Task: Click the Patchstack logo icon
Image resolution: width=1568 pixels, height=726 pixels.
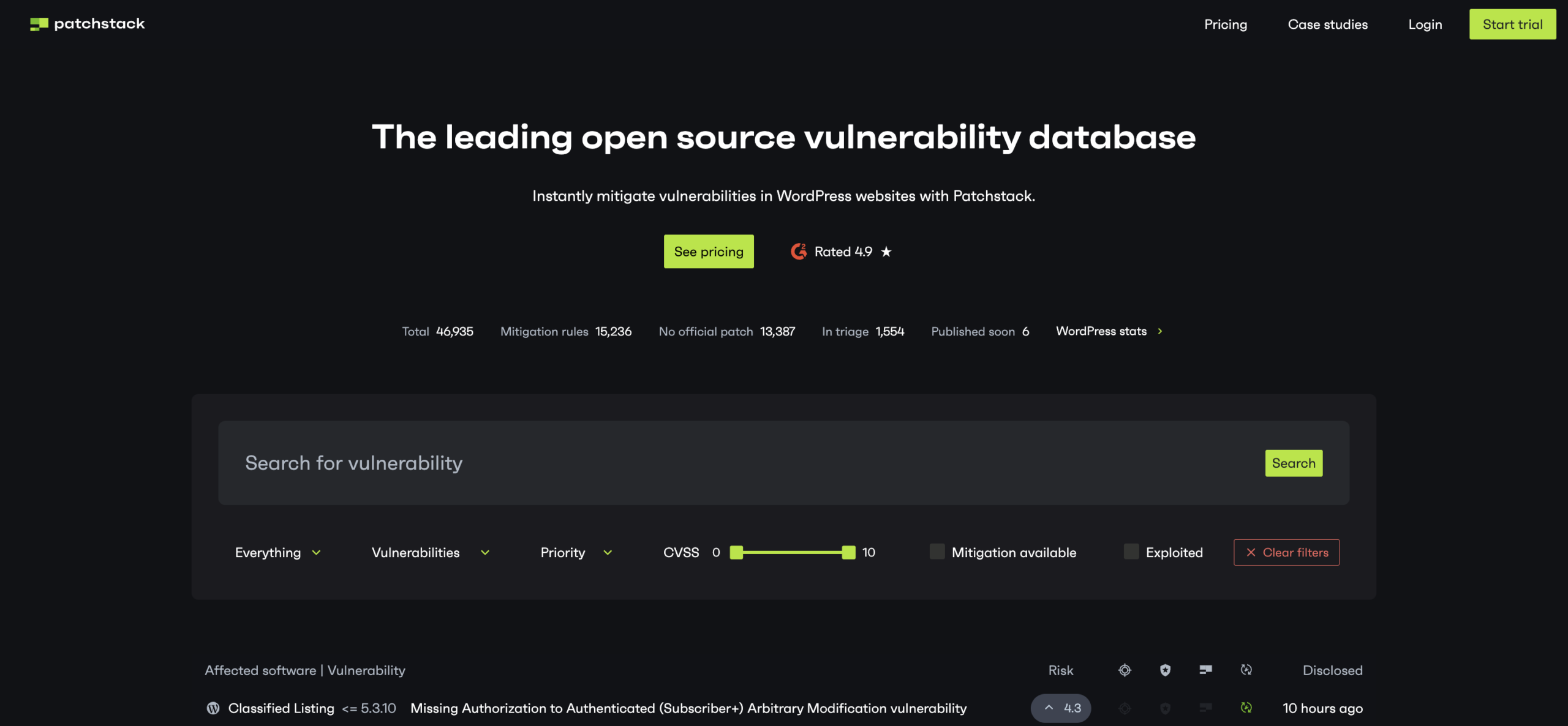Action: coord(39,24)
